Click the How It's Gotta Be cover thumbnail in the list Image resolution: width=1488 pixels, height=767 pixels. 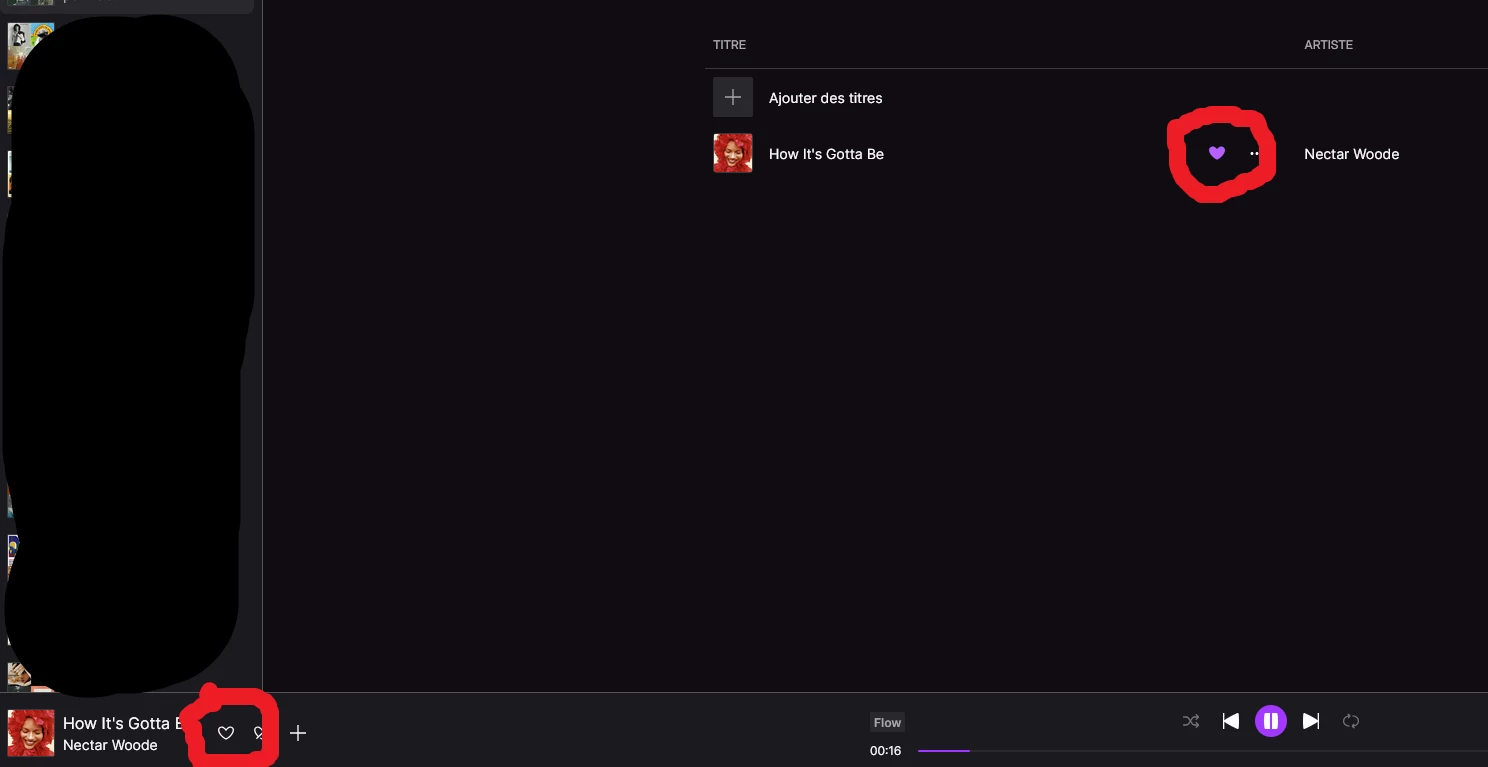732,153
